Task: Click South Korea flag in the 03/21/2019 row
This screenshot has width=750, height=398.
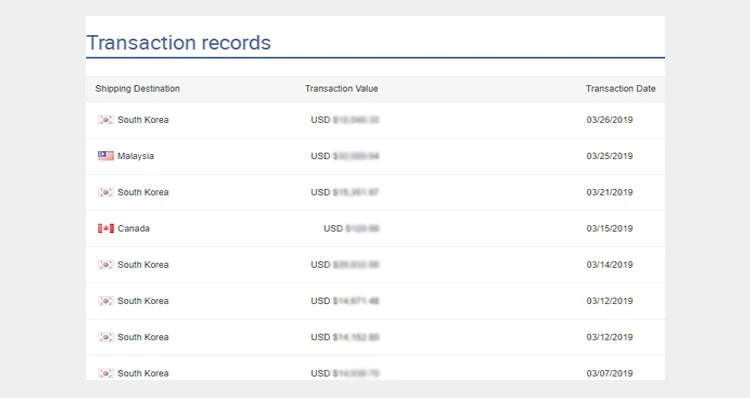Action: [106, 192]
